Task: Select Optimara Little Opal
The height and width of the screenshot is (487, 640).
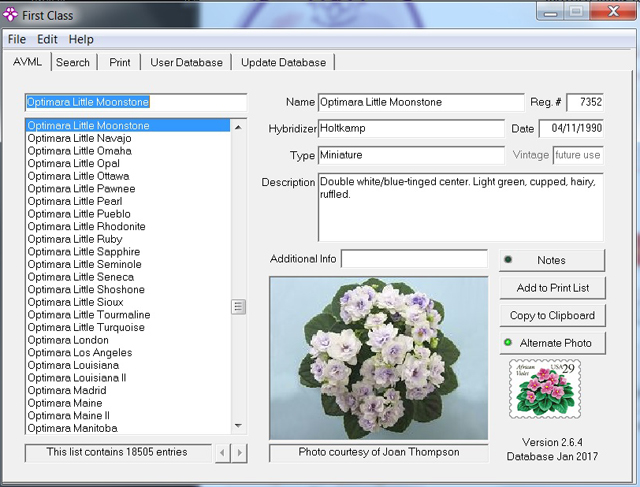Action: (128, 163)
